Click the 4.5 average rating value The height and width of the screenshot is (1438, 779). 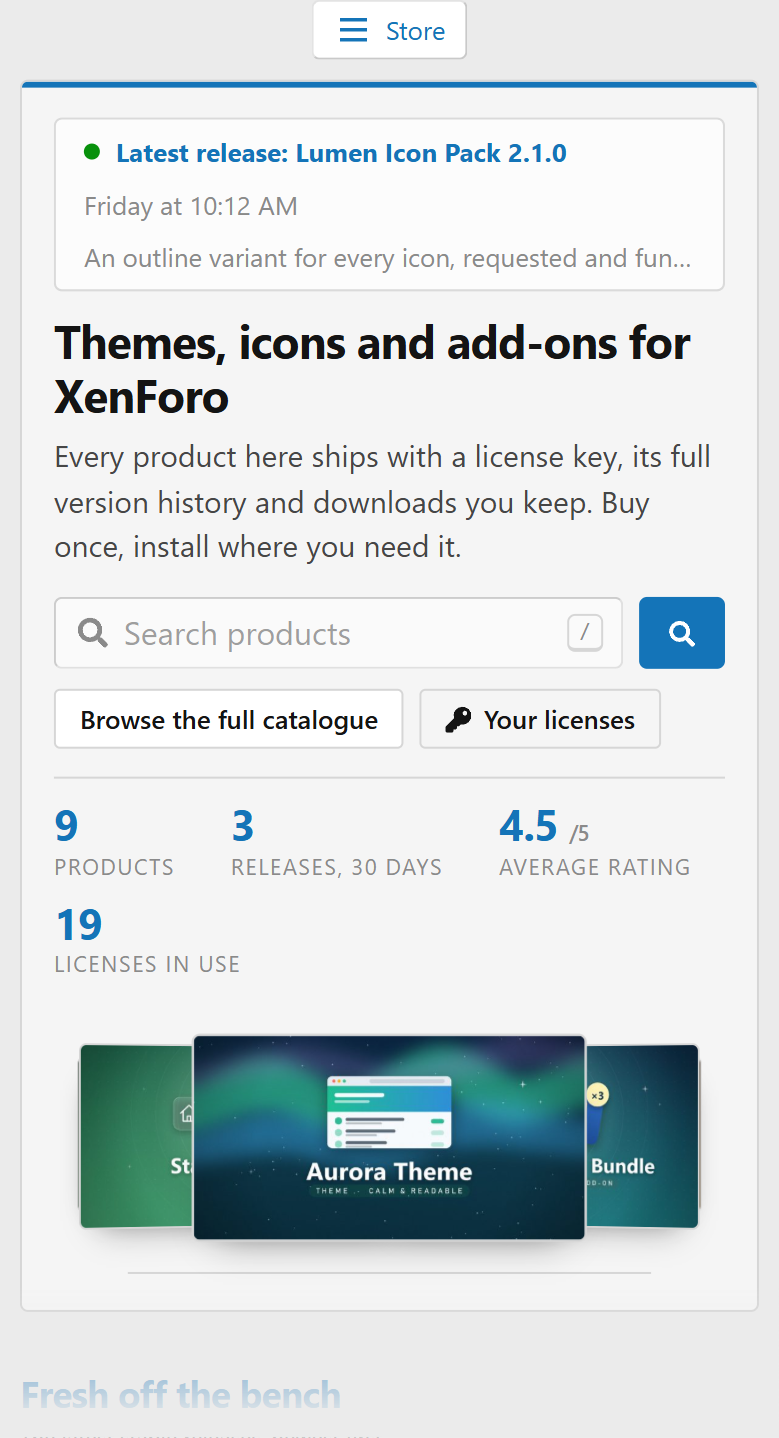click(x=528, y=827)
